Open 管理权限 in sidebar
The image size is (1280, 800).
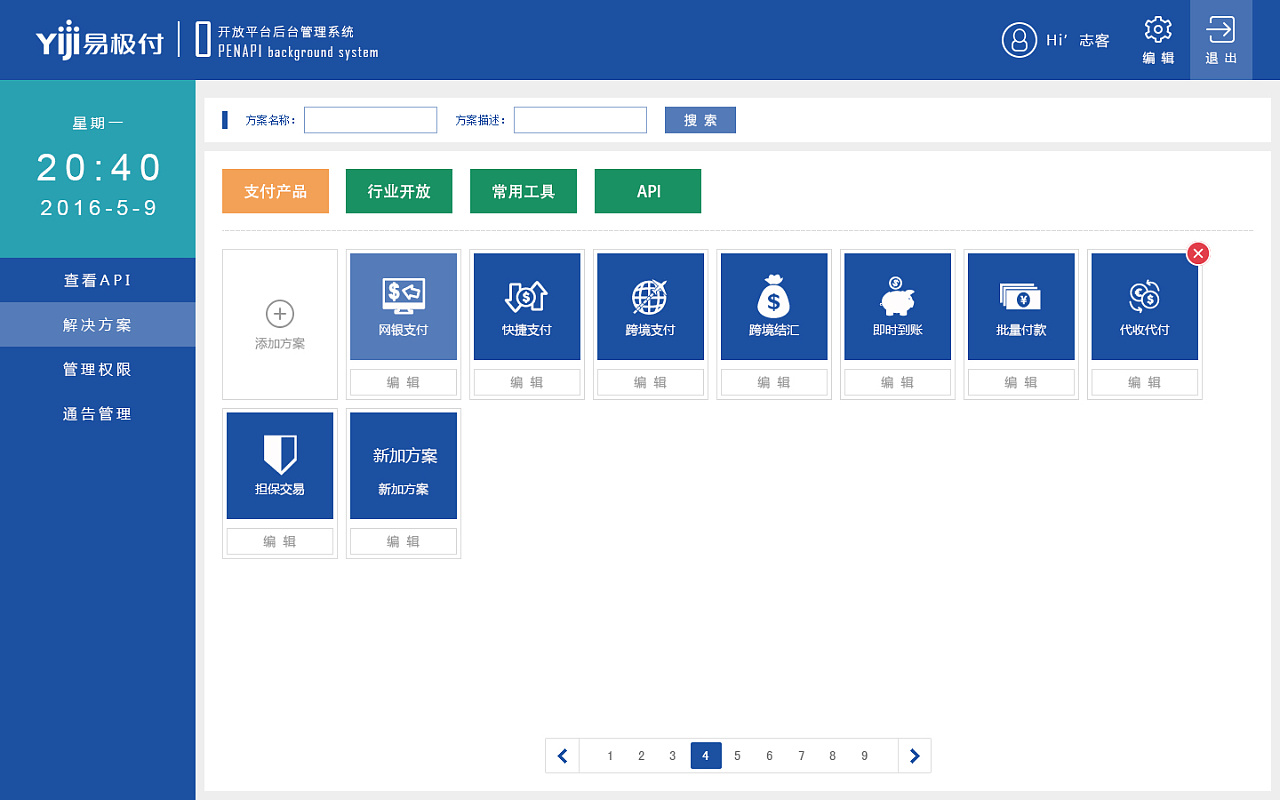click(98, 369)
